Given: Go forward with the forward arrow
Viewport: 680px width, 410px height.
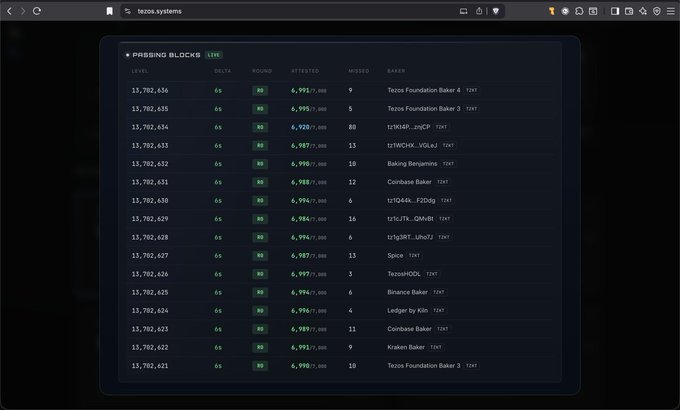Looking at the screenshot, I should (23, 11).
